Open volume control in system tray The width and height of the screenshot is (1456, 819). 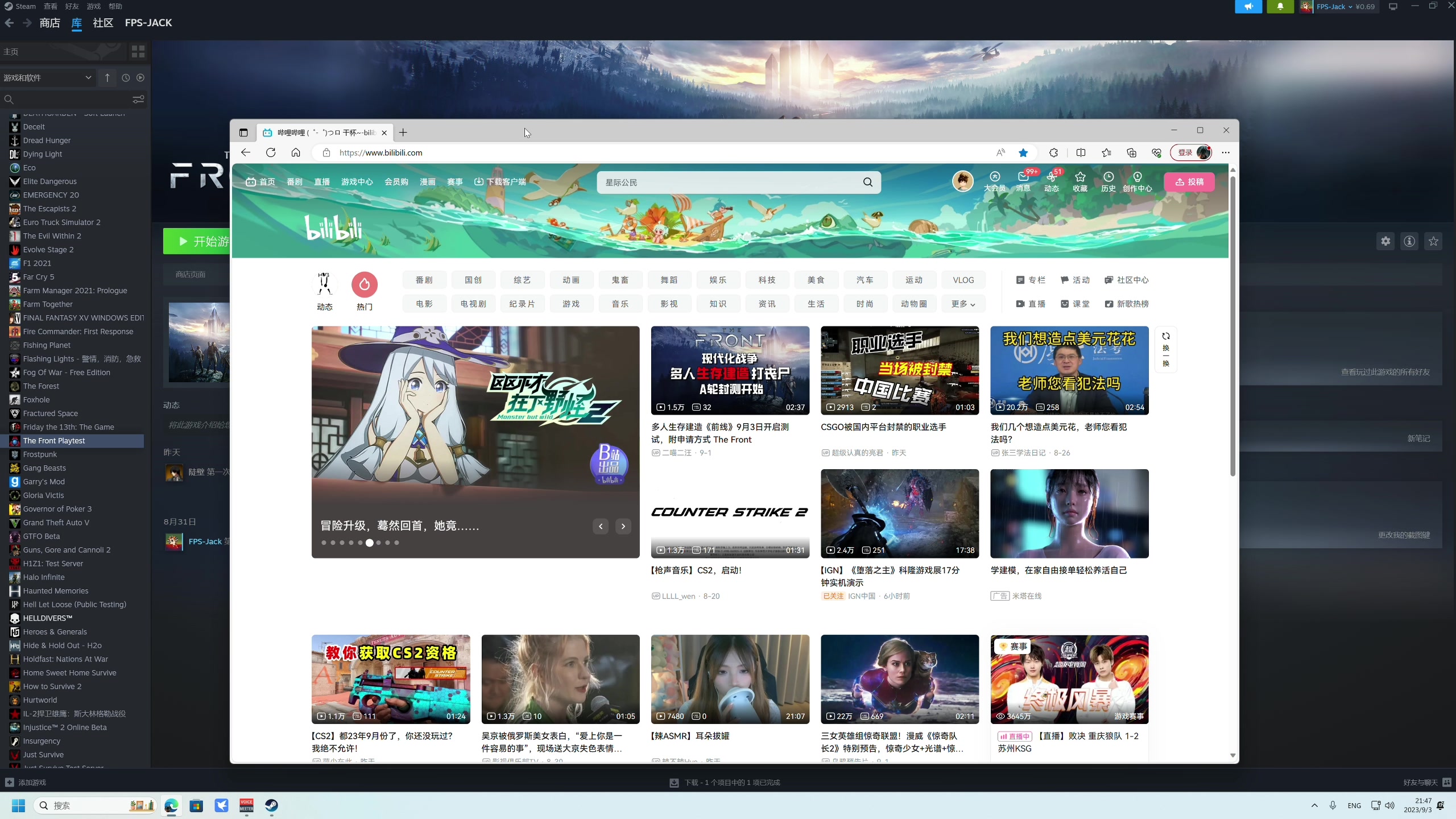click(1390, 805)
